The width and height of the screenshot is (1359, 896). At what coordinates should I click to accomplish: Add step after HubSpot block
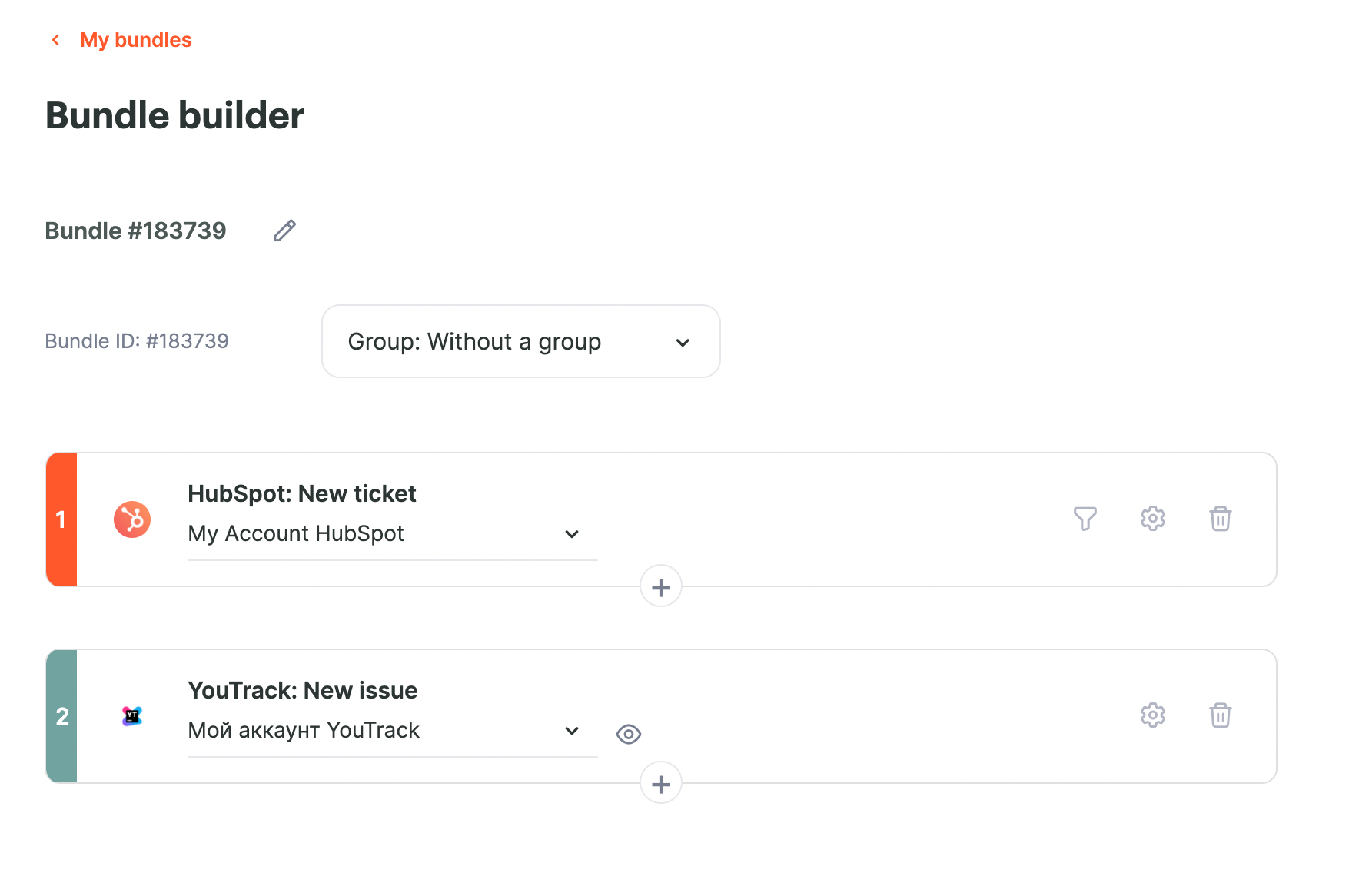click(661, 587)
